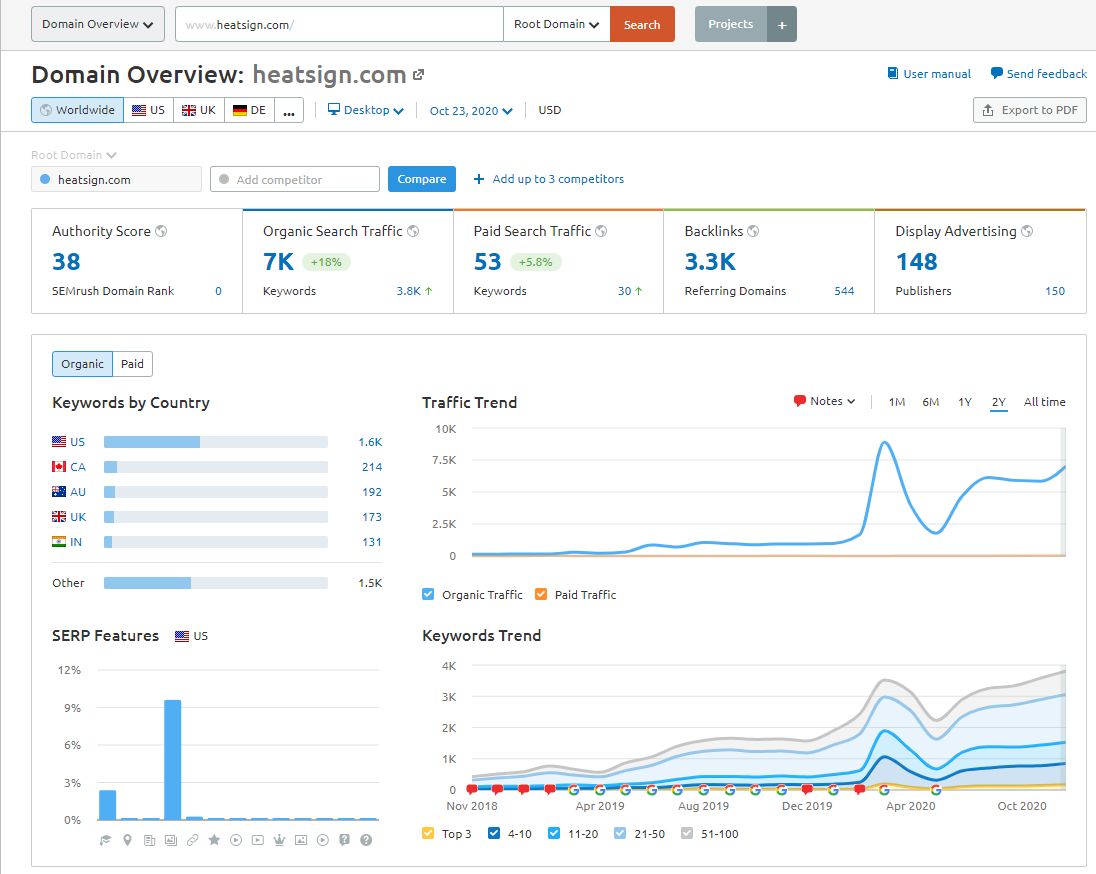Click the Send feedback speech bubble icon
Screen dimensions: 1096x874
(x=997, y=73)
